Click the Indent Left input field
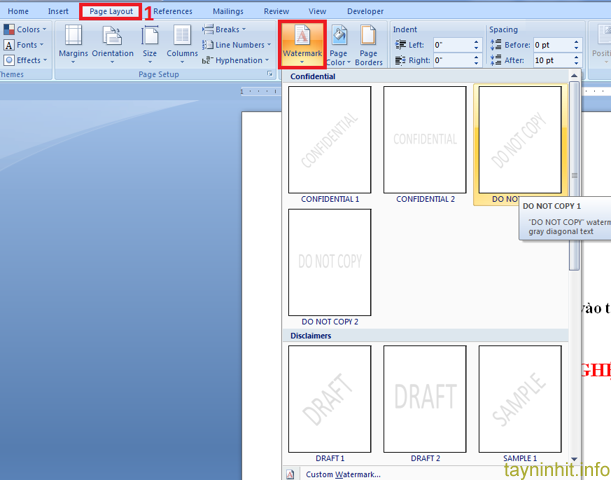This screenshot has height=480, width=611. [x=455, y=45]
